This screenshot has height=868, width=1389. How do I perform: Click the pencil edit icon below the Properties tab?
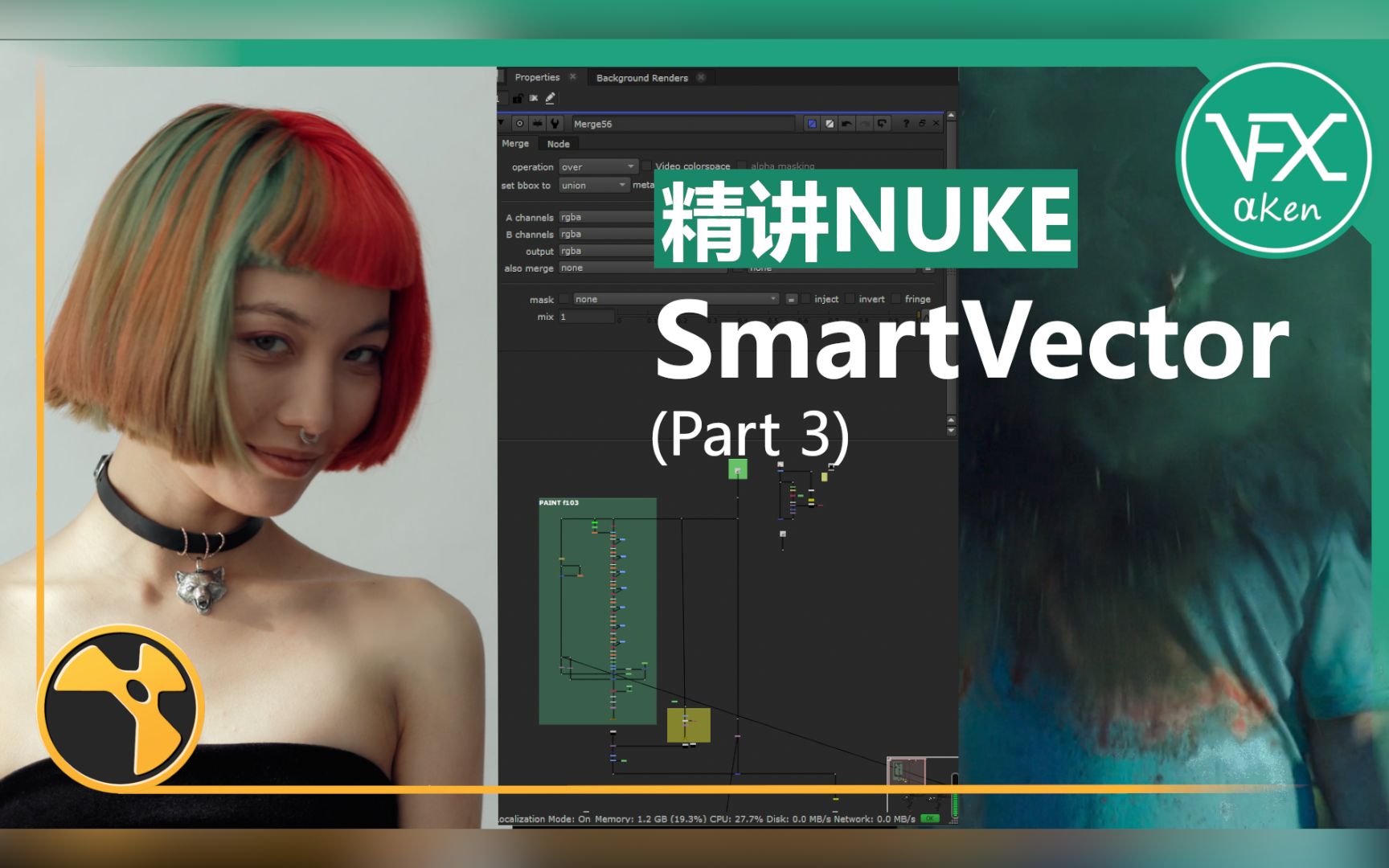click(549, 98)
